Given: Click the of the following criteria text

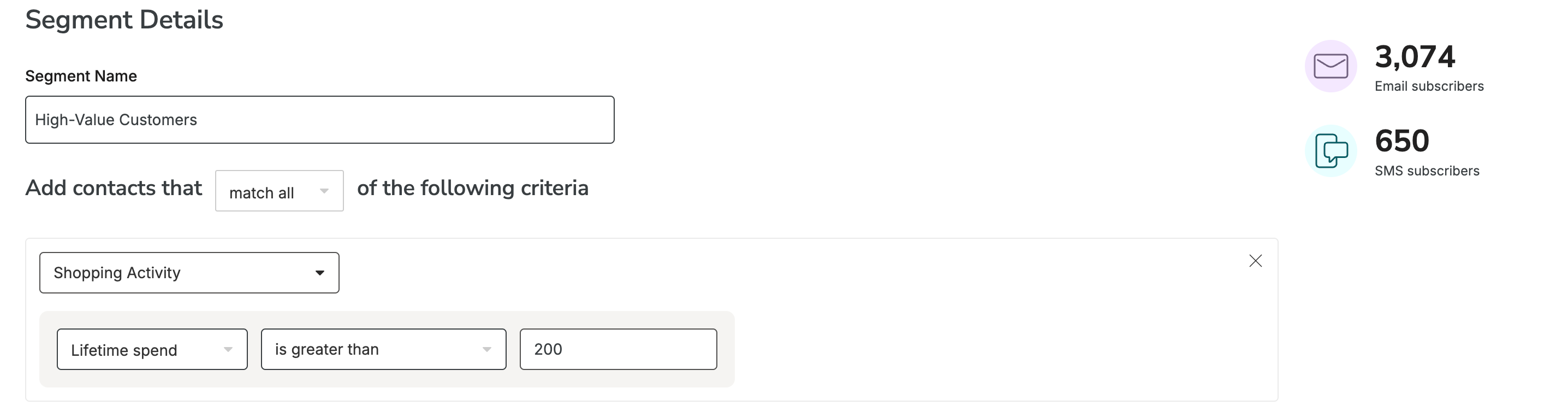Looking at the screenshot, I should click(473, 188).
